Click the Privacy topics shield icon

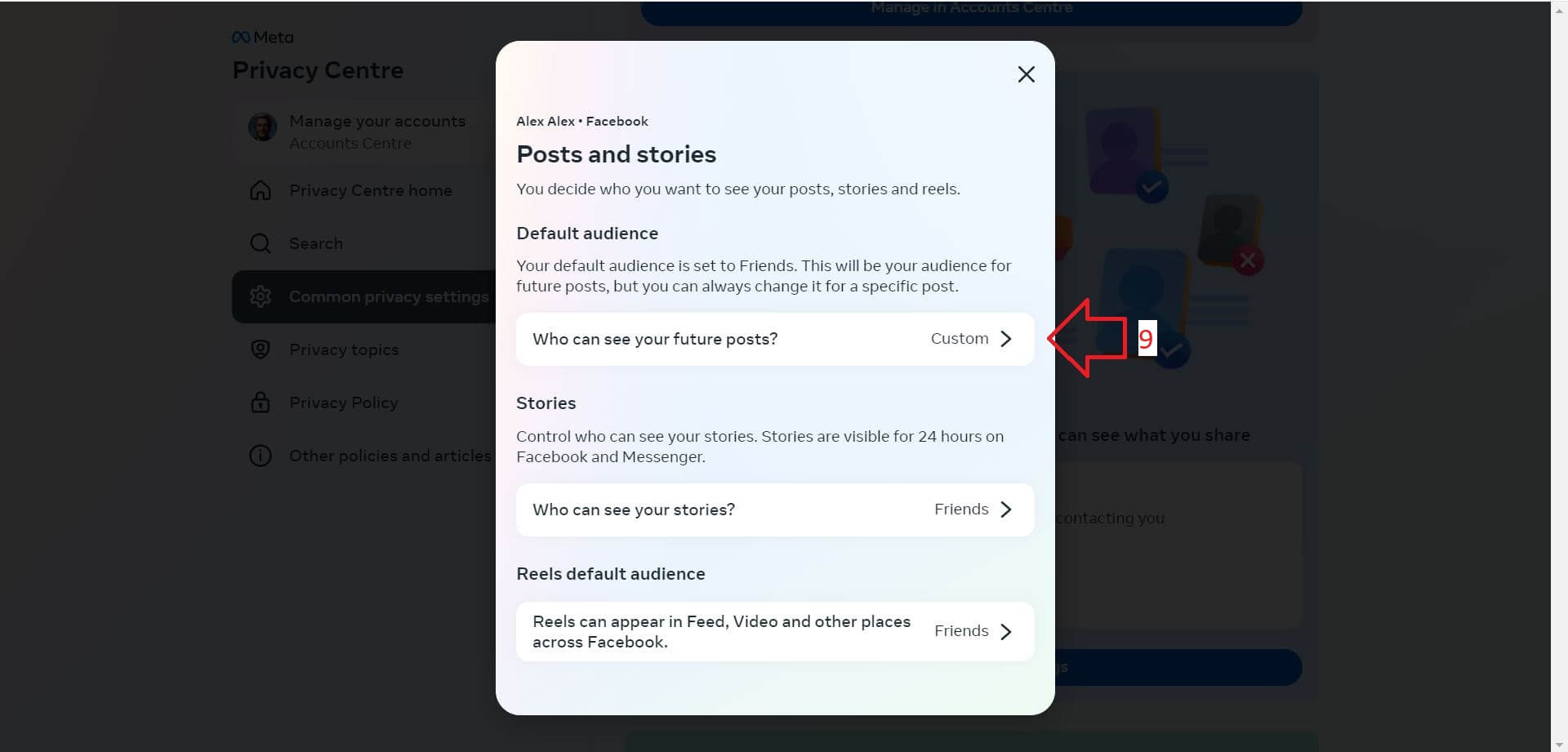[261, 349]
